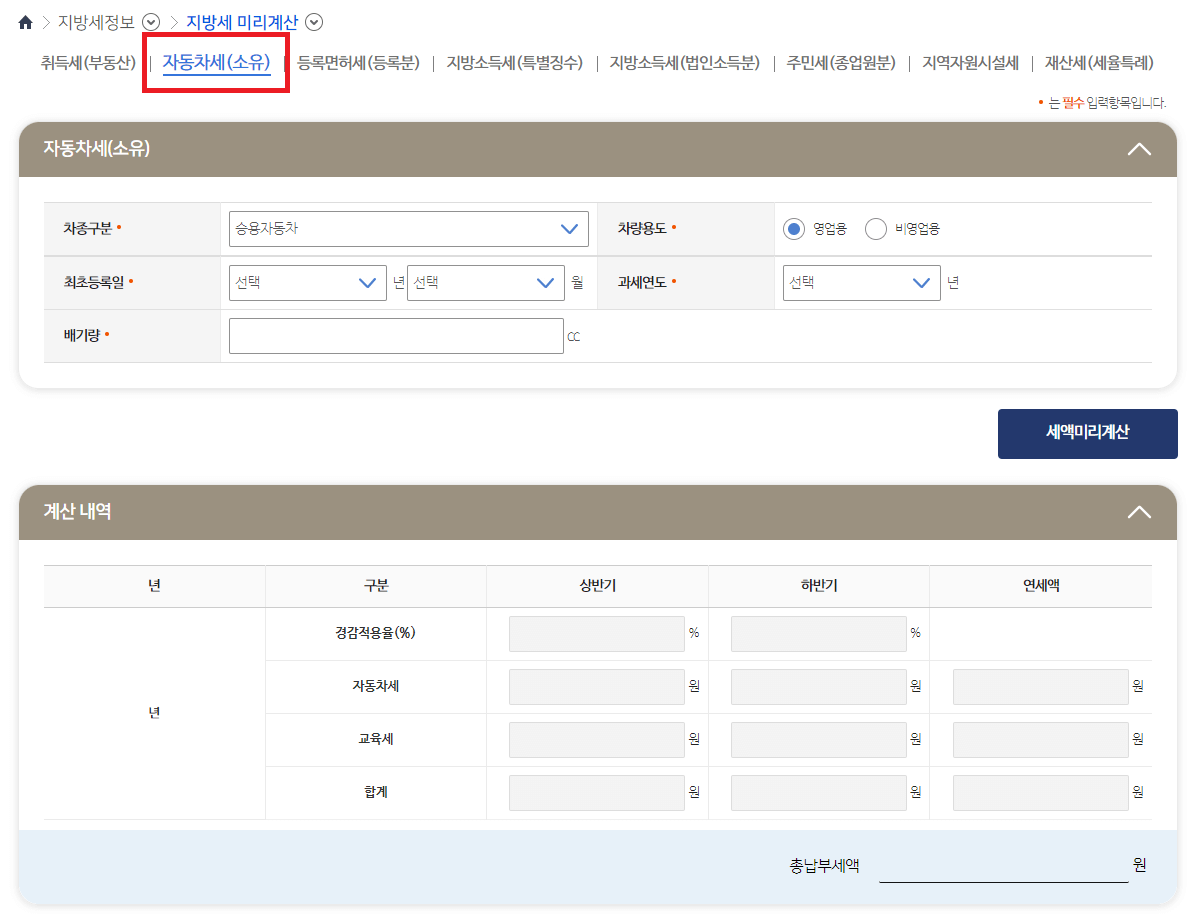The width and height of the screenshot is (1188, 914).
Task: Open the 등록면허세(등록분) tab
Action: [358, 63]
